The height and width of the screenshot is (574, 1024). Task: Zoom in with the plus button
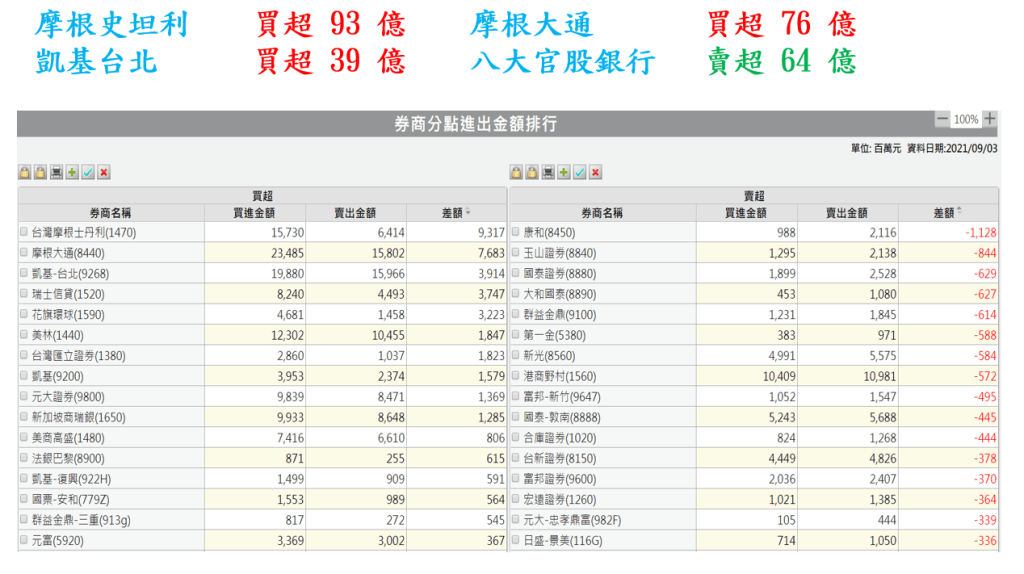click(989, 119)
